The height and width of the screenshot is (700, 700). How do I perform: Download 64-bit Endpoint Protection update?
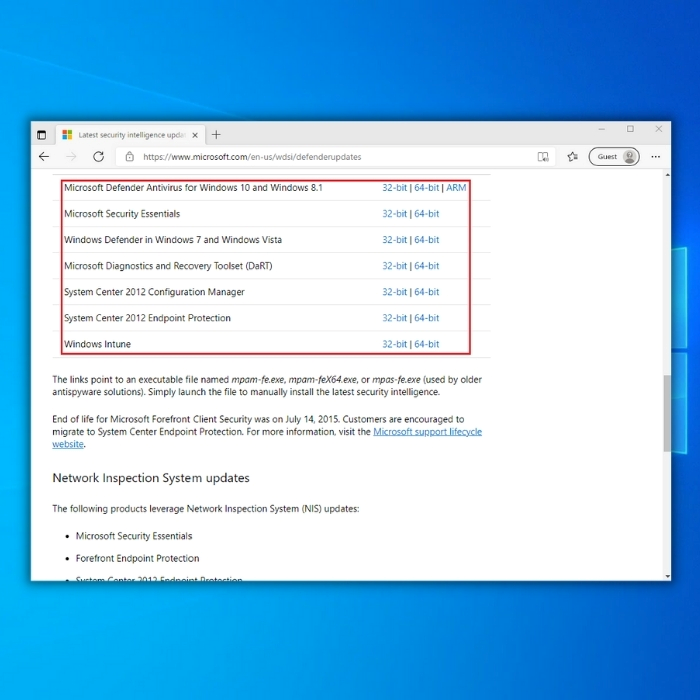(426, 318)
